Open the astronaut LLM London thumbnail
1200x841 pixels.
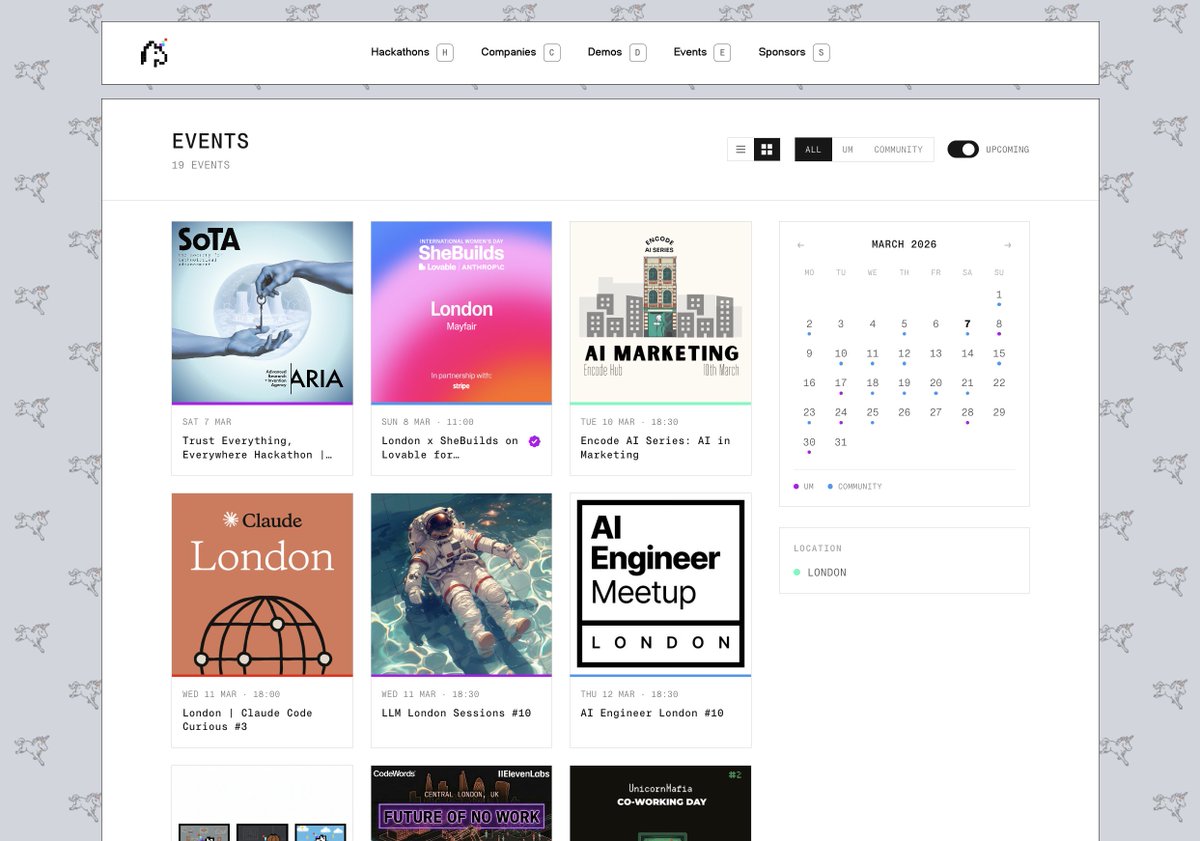pyautogui.click(x=461, y=584)
